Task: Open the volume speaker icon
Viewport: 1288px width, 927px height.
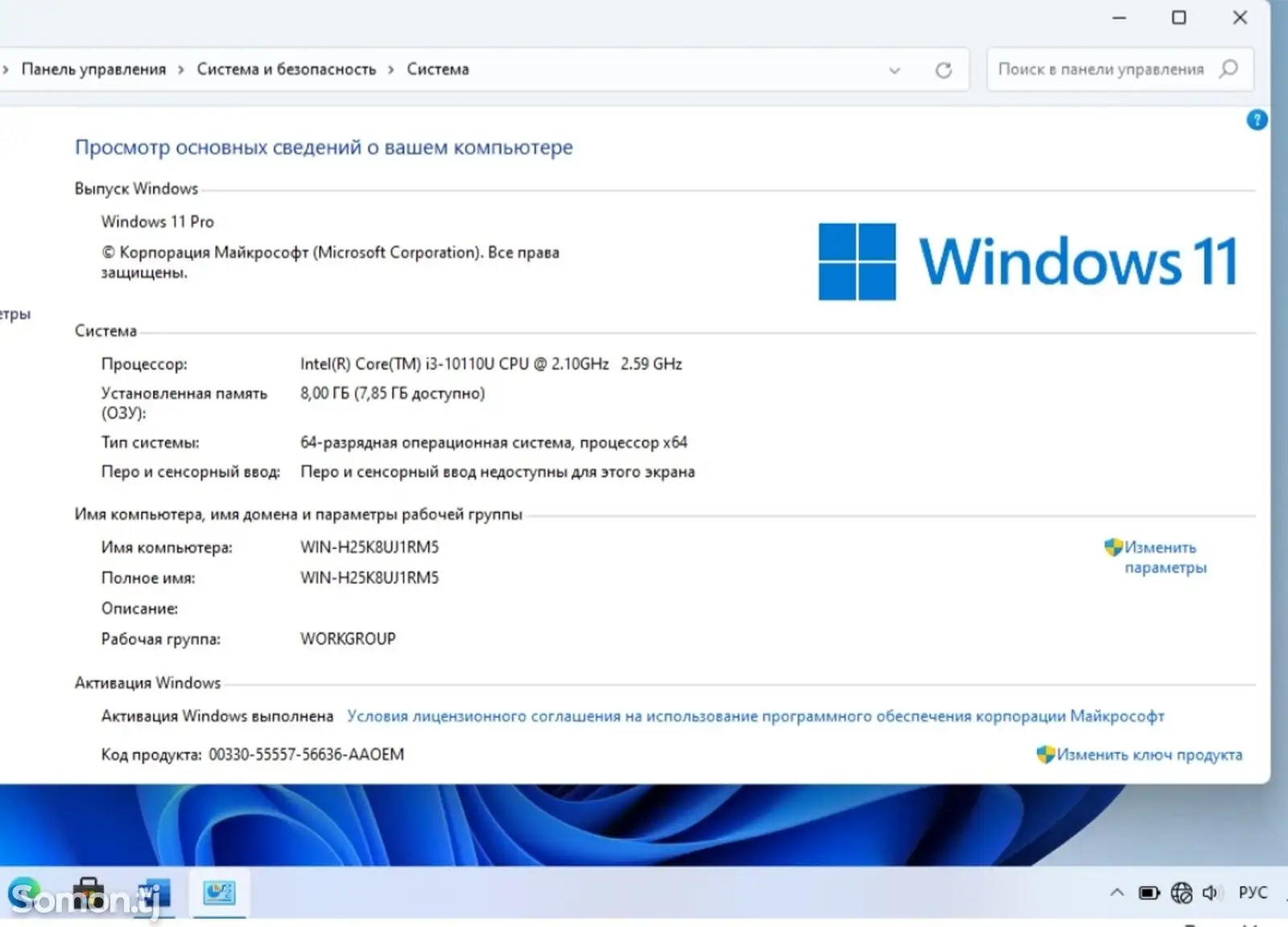Action: (x=1211, y=892)
